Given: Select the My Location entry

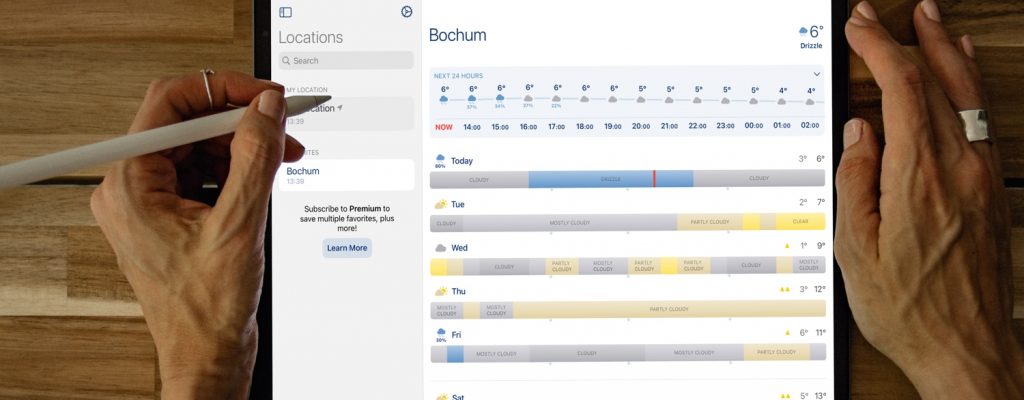Looking at the screenshot, I should 346,113.
